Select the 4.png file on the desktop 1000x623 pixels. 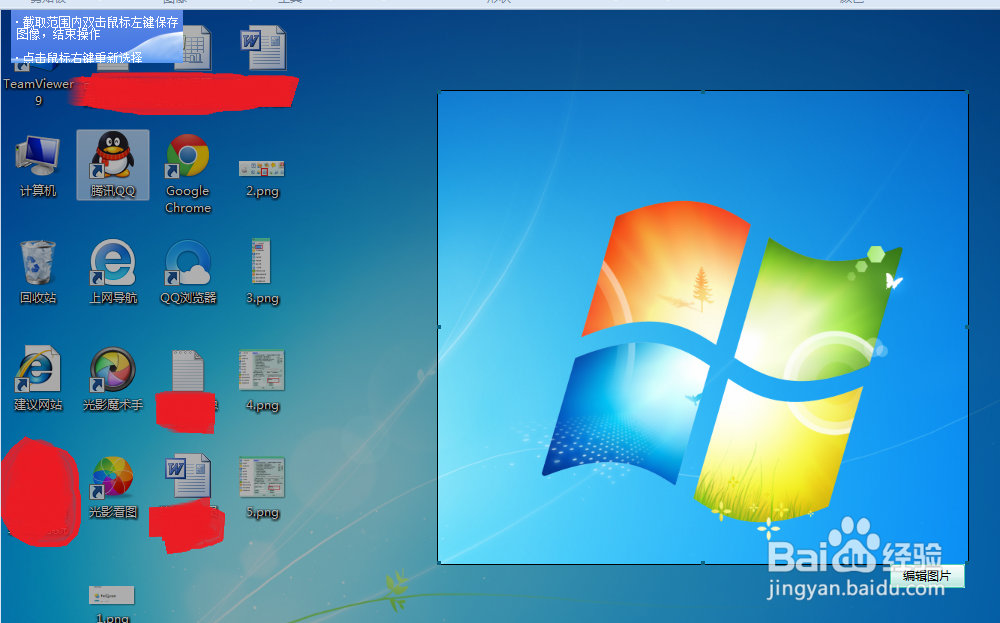(x=262, y=380)
